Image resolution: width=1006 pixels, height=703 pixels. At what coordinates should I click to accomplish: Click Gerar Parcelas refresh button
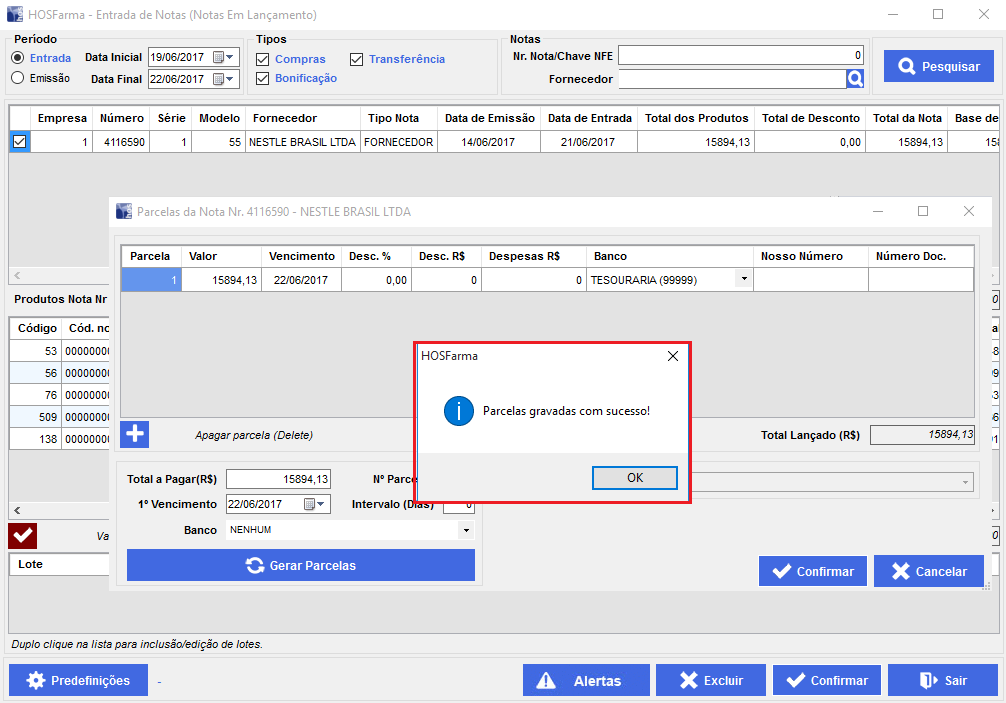click(301, 565)
